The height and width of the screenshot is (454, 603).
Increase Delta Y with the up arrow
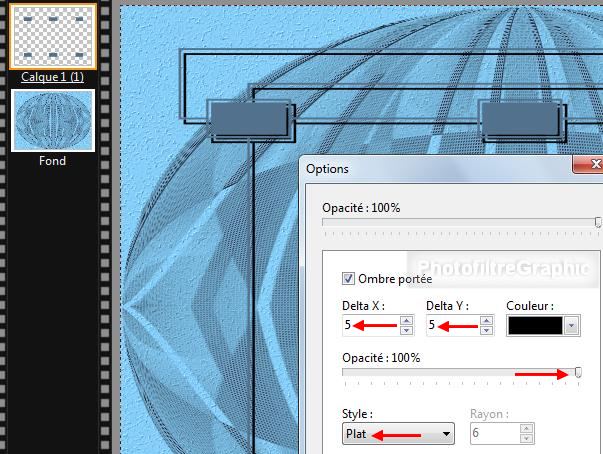point(487,320)
